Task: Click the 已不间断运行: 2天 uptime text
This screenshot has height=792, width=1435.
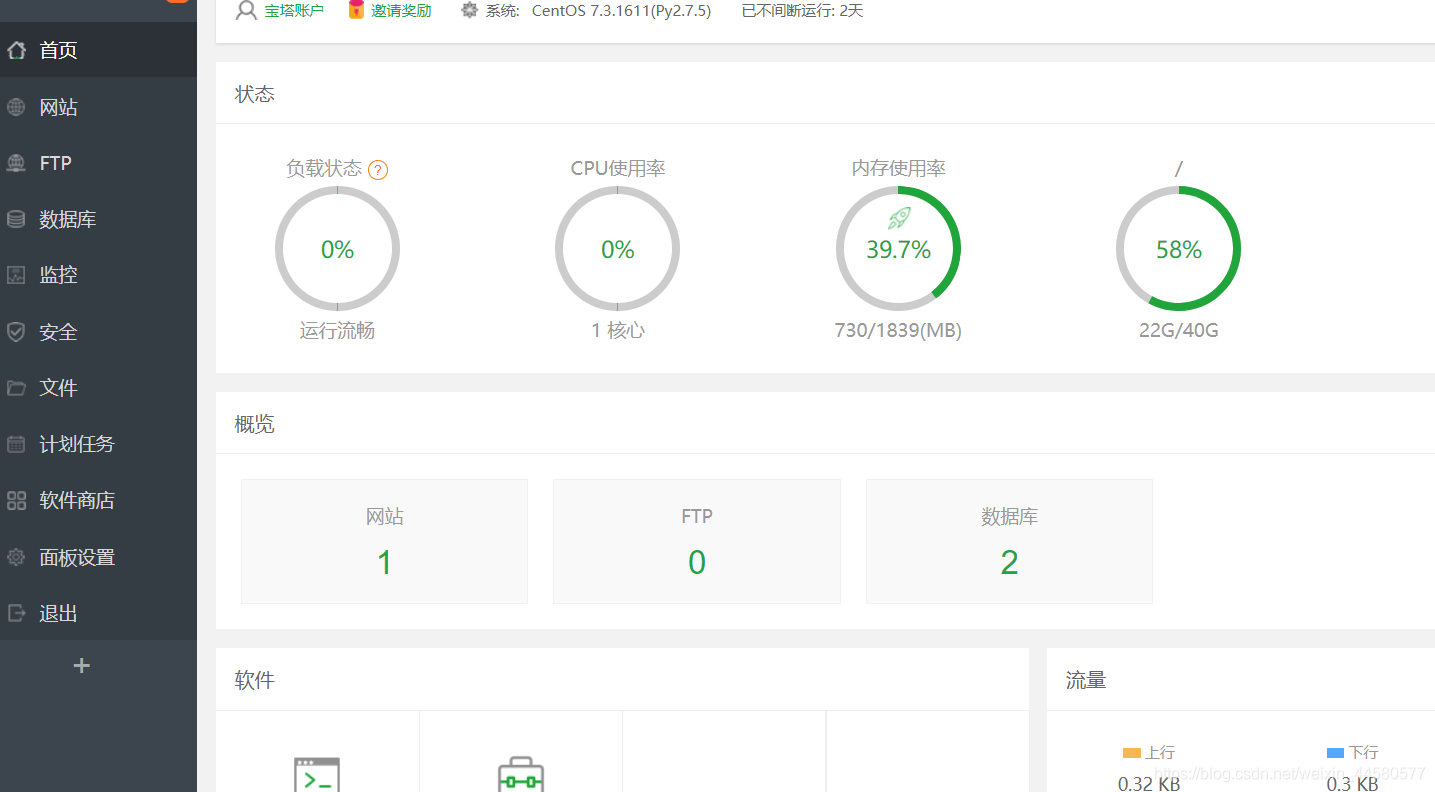Action: coord(802,11)
